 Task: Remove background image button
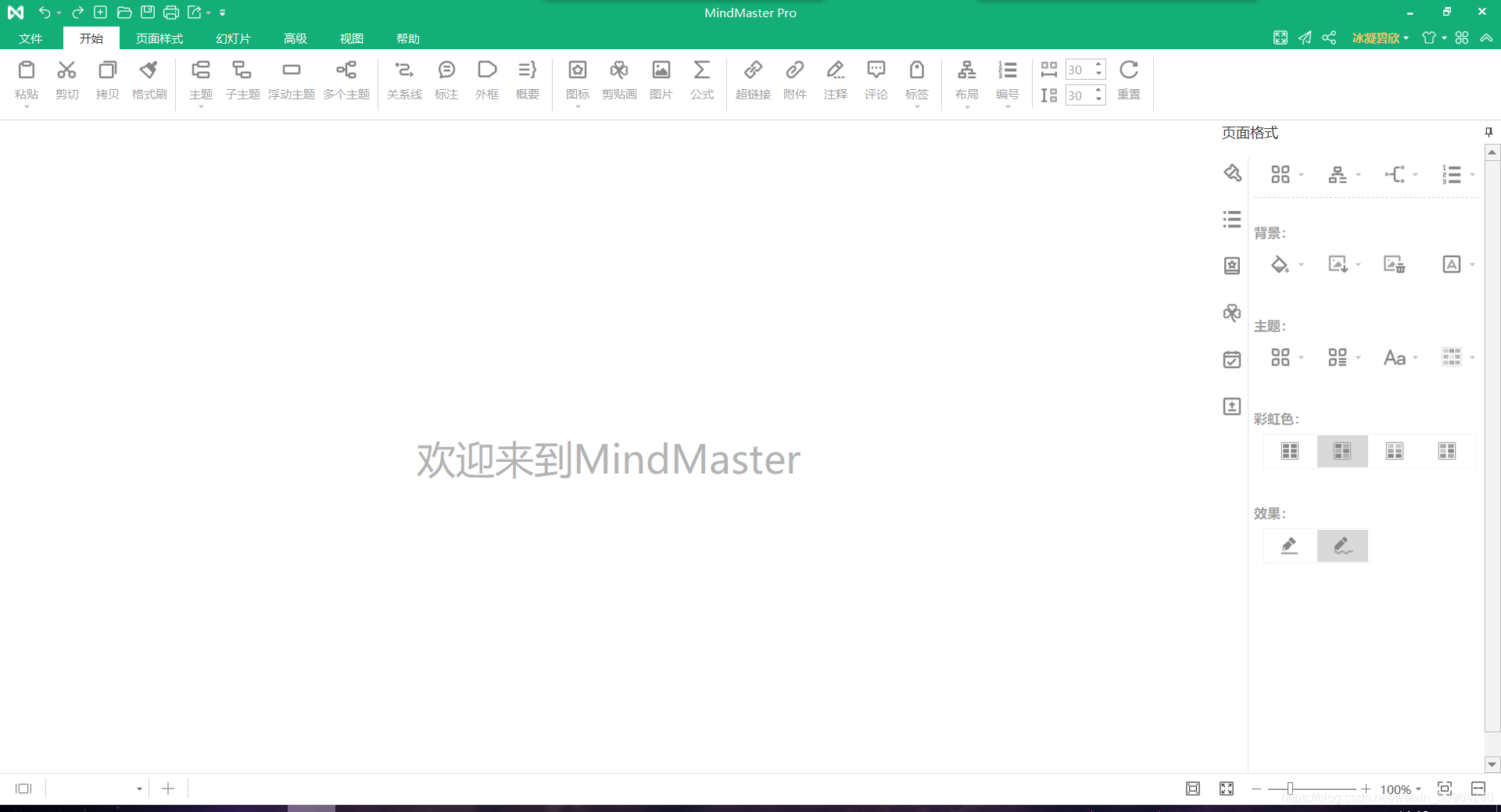pyautogui.click(x=1395, y=264)
